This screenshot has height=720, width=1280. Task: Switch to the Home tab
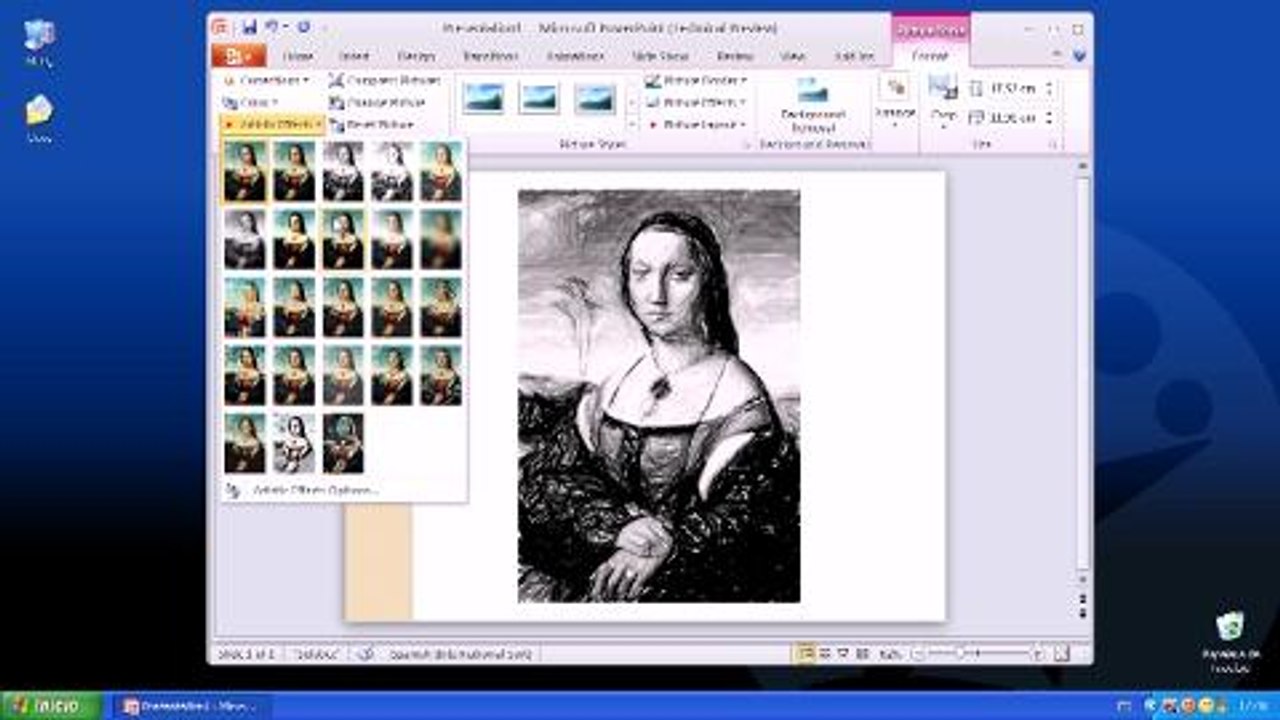(298, 57)
